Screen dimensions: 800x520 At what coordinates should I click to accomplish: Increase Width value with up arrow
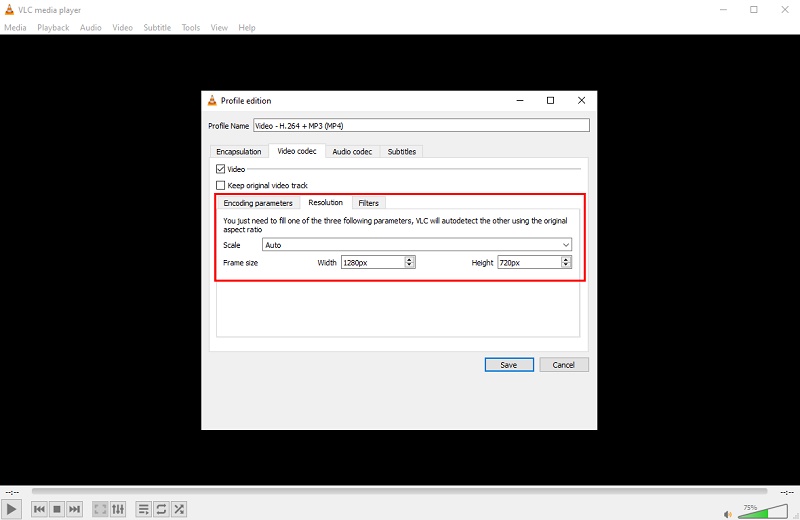409,259
